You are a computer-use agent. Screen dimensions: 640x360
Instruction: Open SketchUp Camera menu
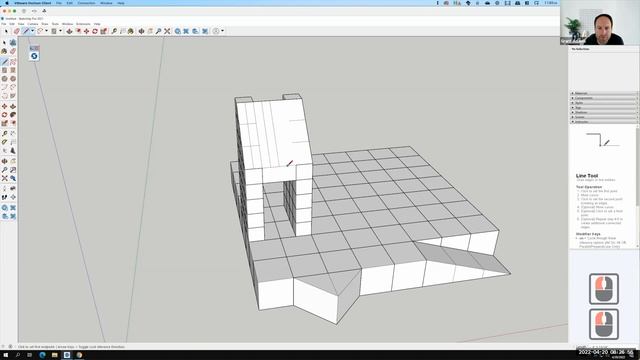33,24
